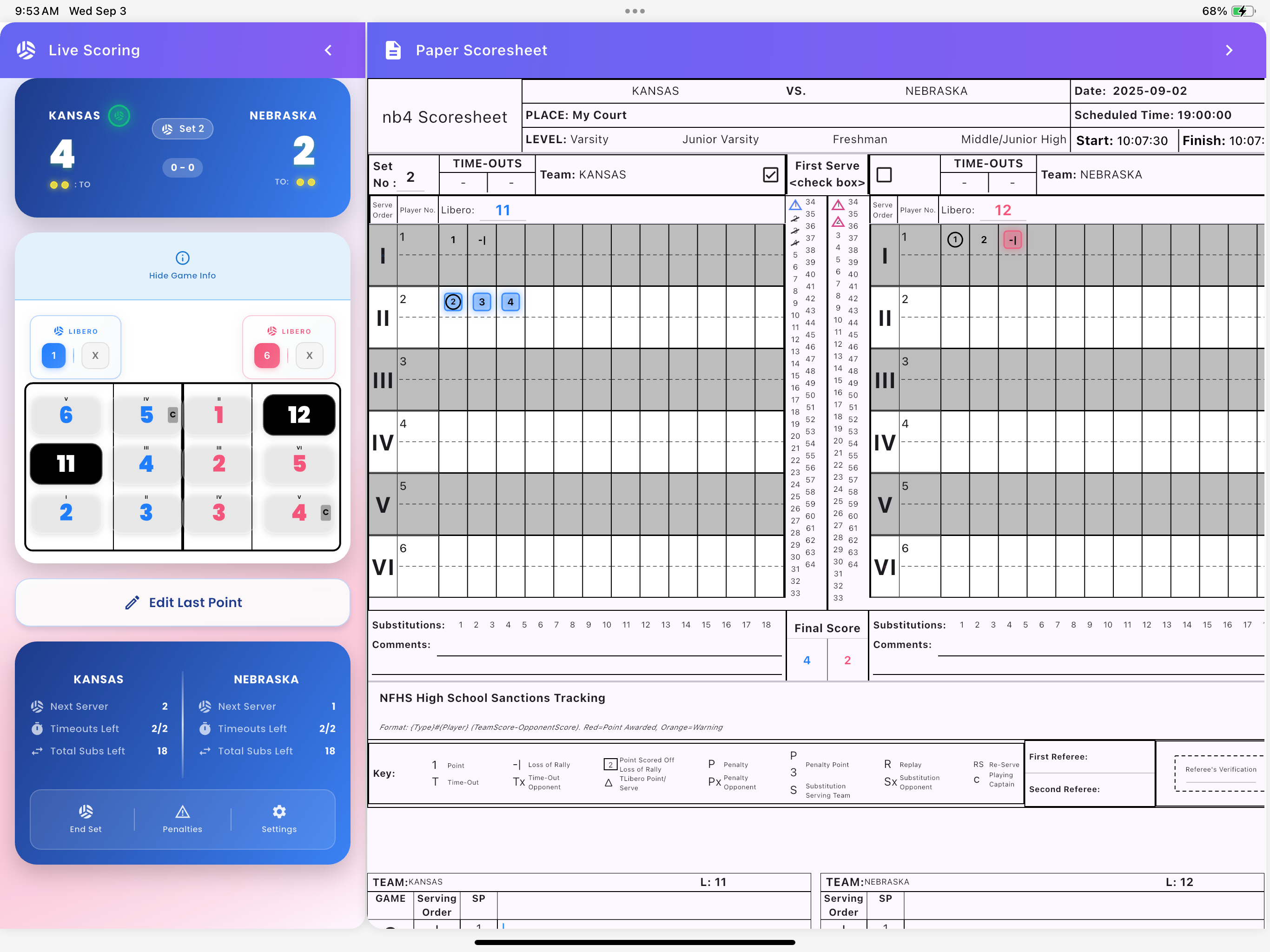Tap blue Kansas player 3 on court
Screen dimensions: 1270x952
click(146, 512)
